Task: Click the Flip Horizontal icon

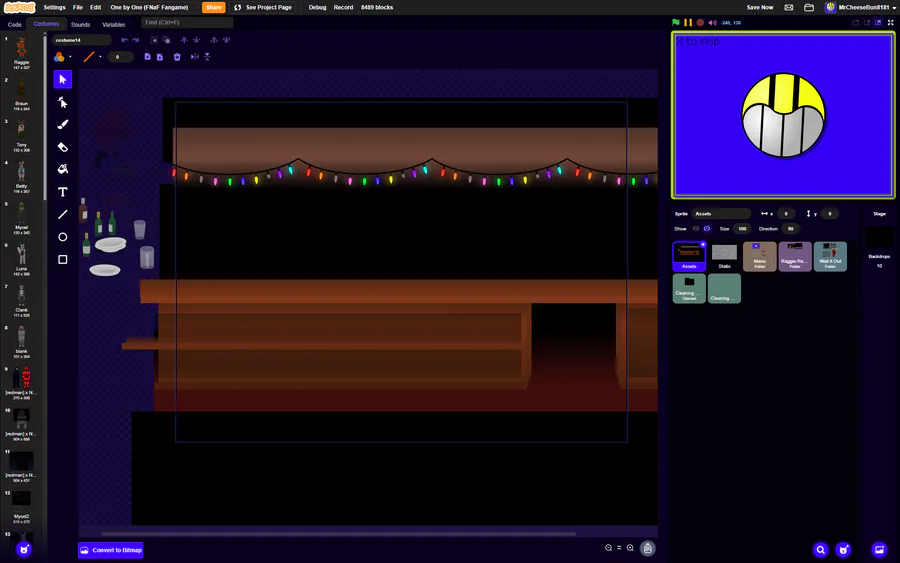Action: [195, 57]
